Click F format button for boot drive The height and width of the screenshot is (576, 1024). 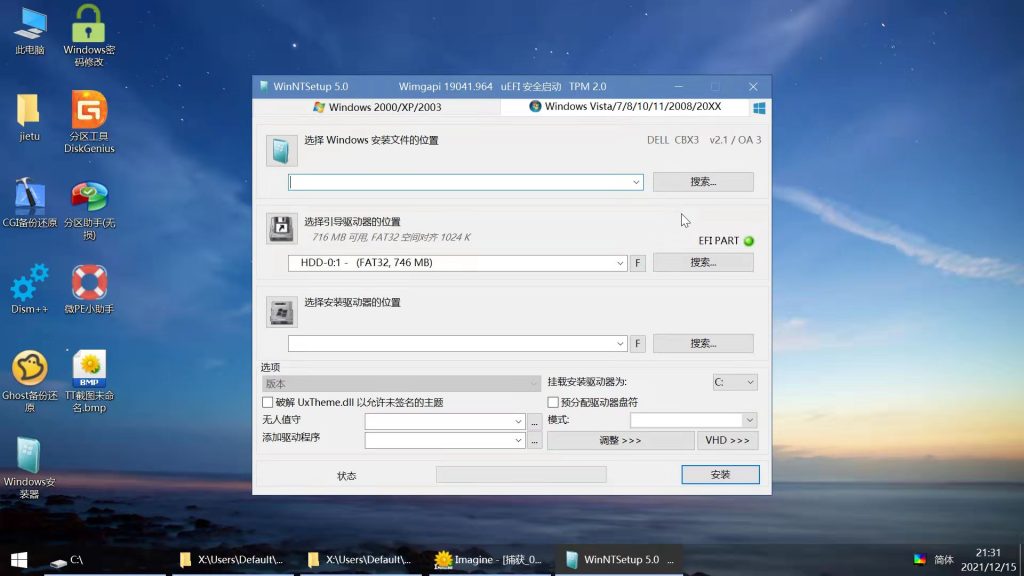click(x=638, y=263)
